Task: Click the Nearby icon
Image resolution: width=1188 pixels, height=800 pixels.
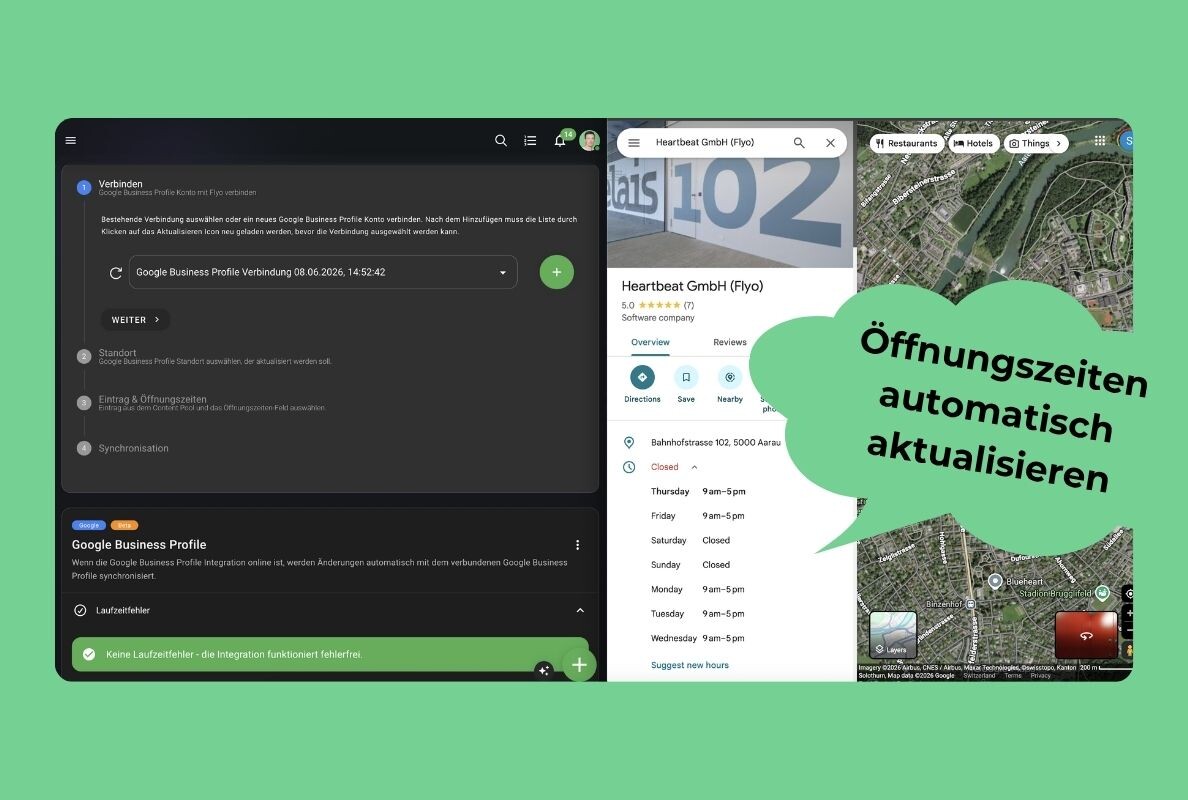Action: (730, 377)
